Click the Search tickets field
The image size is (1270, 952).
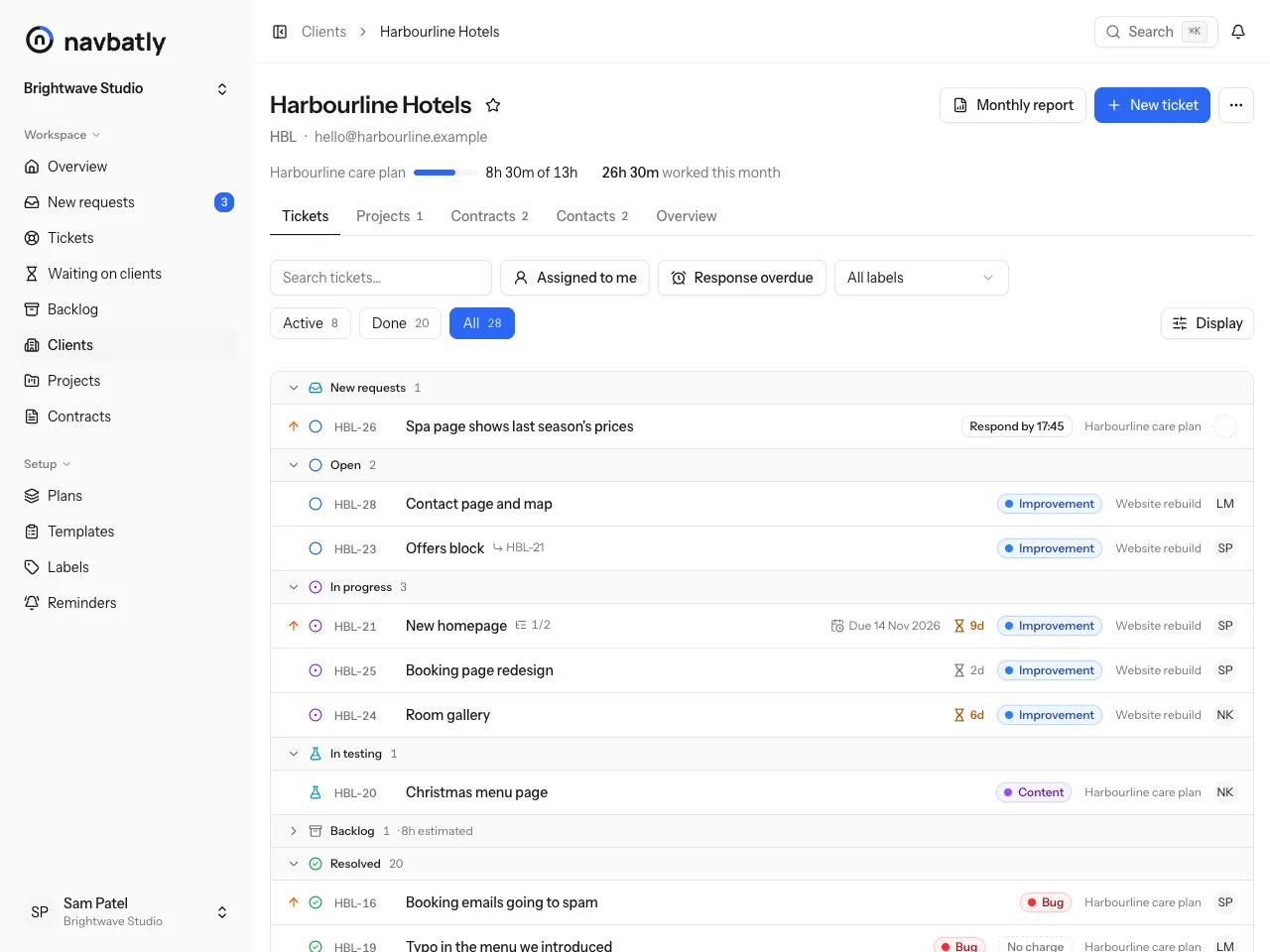pos(381,278)
